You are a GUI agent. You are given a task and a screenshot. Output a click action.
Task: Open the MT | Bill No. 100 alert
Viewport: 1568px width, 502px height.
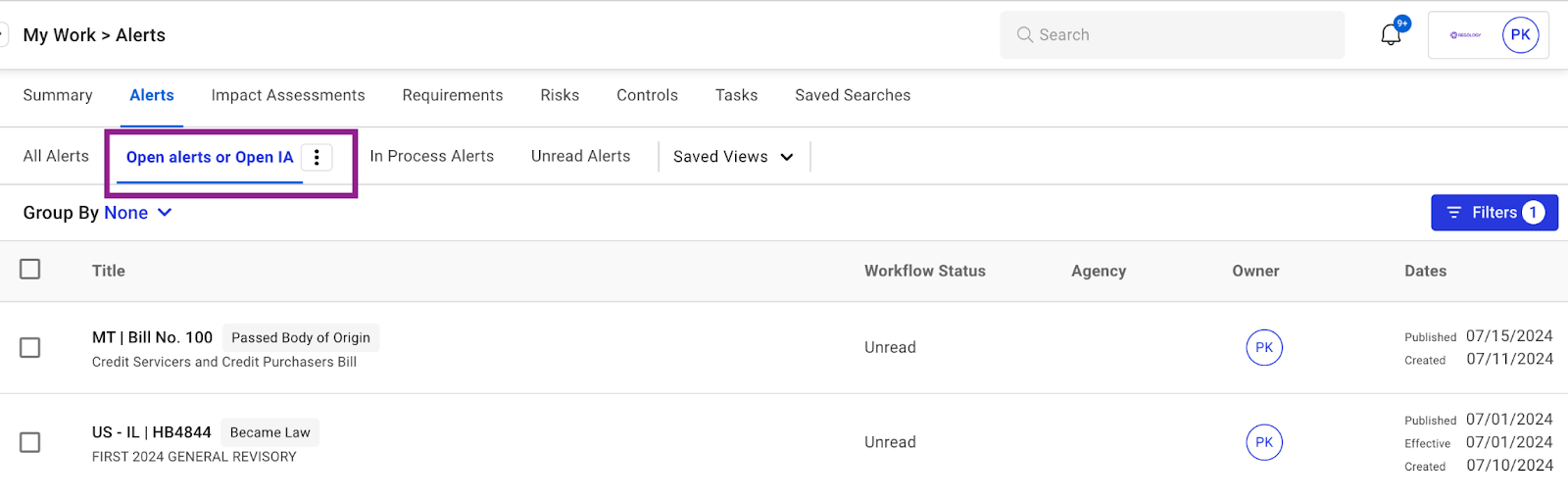(x=152, y=337)
